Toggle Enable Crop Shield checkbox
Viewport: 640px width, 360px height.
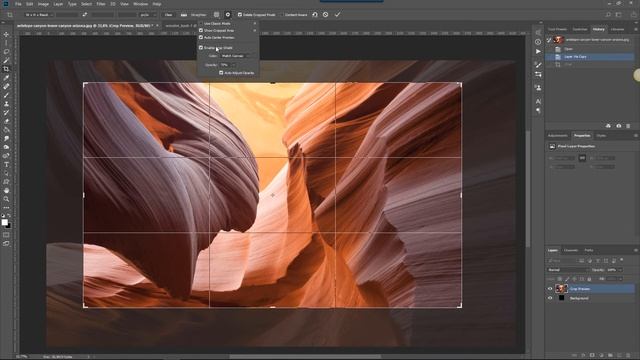201,48
